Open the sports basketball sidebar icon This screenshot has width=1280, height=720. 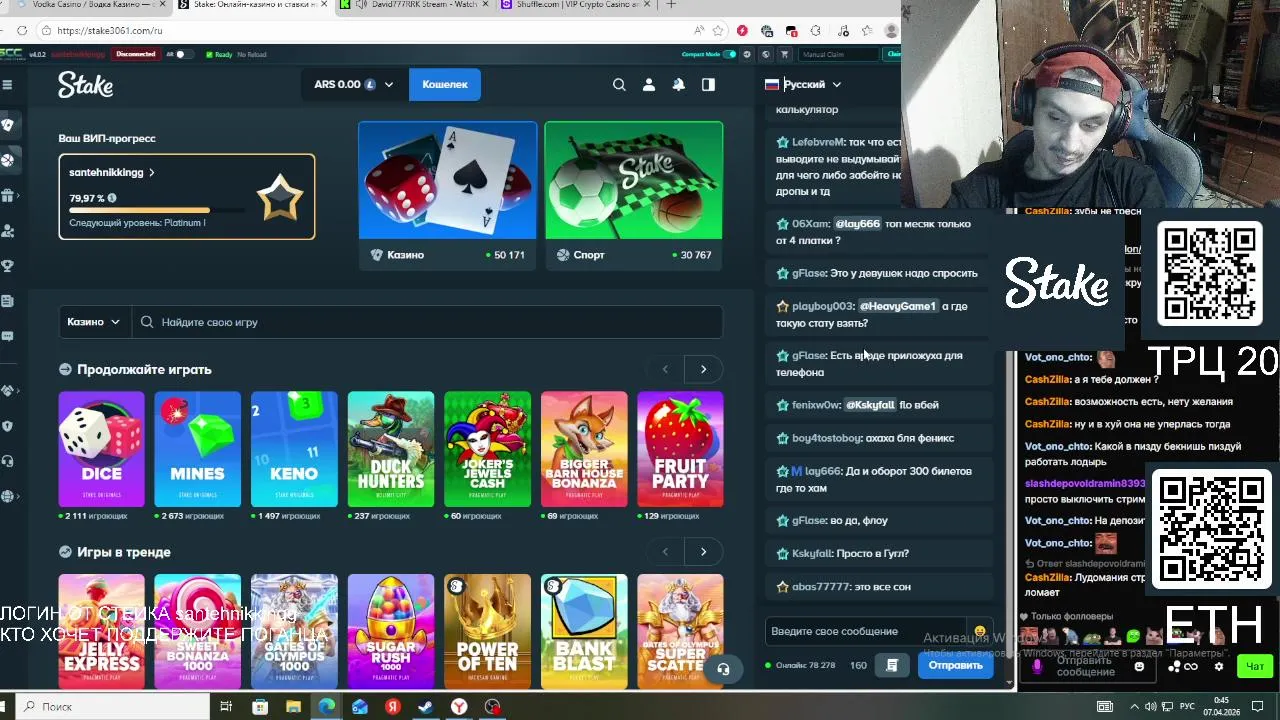pyautogui.click(x=8, y=160)
